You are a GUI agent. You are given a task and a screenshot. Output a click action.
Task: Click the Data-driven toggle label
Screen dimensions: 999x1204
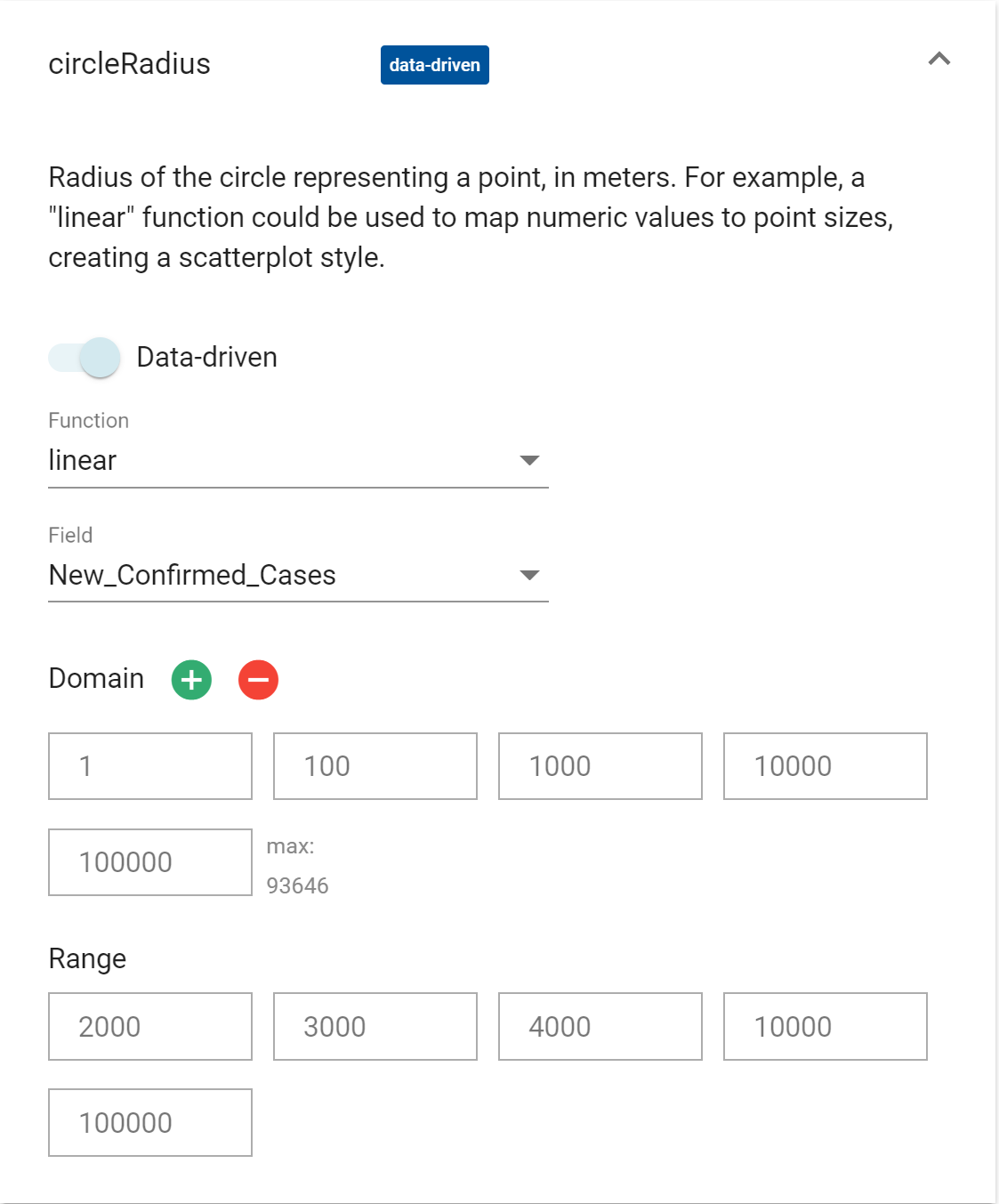pos(206,358)
